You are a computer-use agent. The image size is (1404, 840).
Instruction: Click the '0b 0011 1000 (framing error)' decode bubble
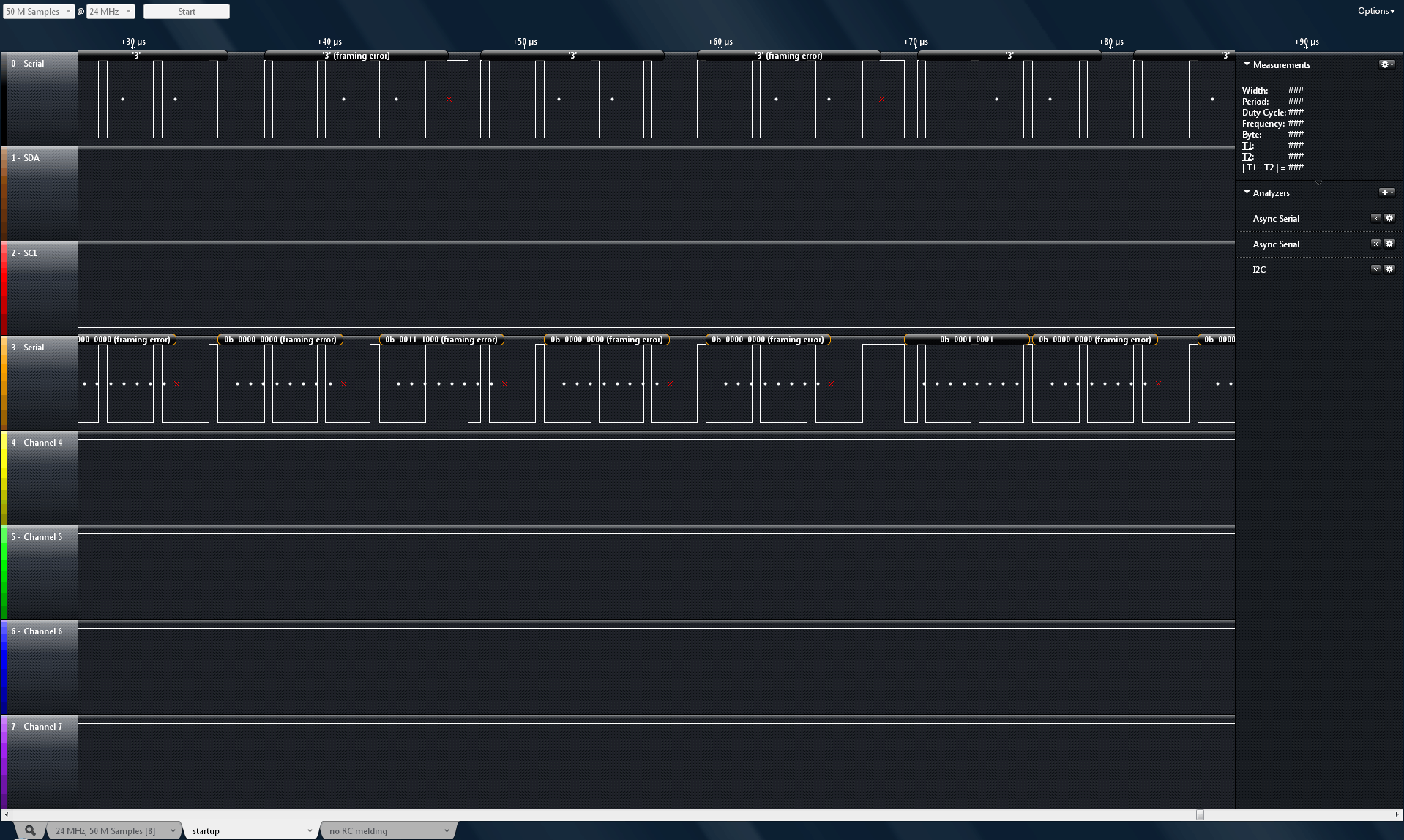tap(441, 340)
